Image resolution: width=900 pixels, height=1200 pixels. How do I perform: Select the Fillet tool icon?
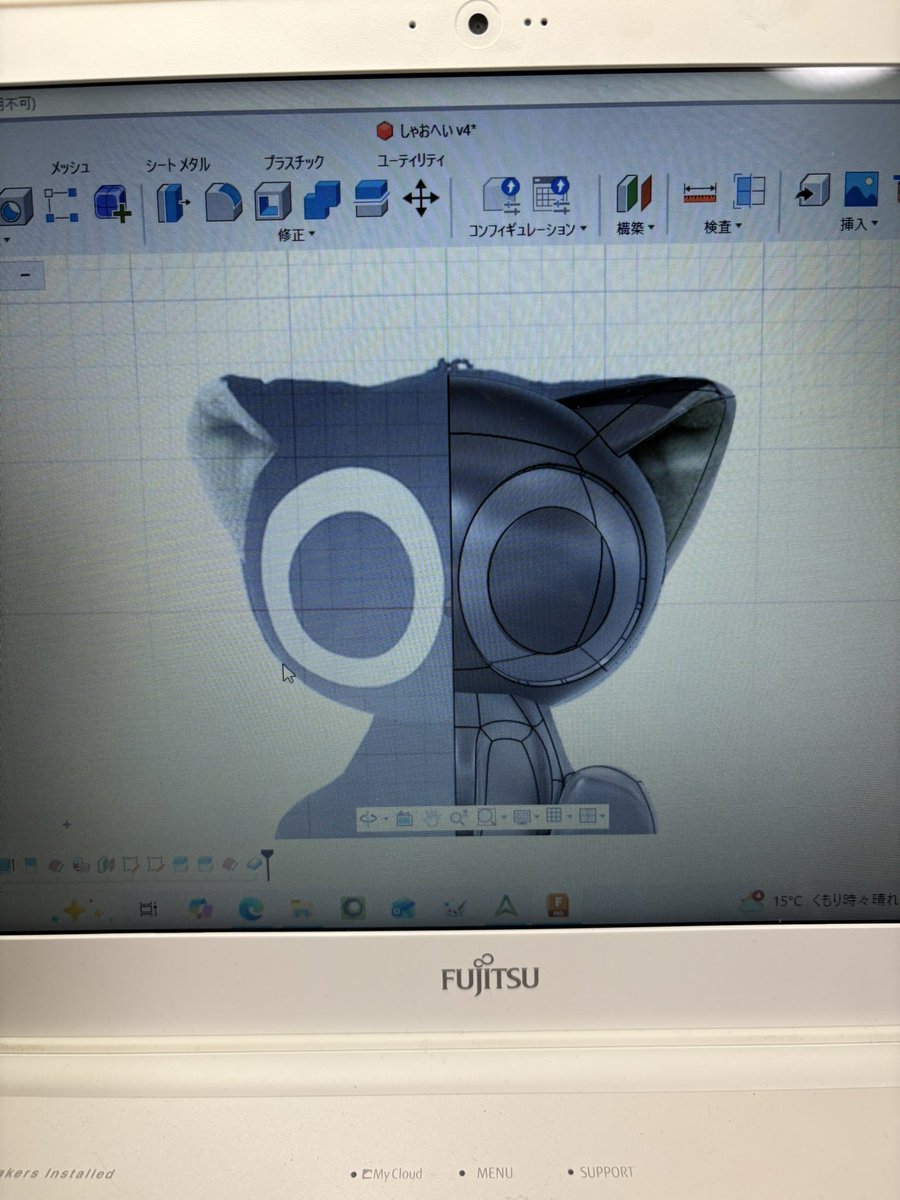[x=223, y=202]
